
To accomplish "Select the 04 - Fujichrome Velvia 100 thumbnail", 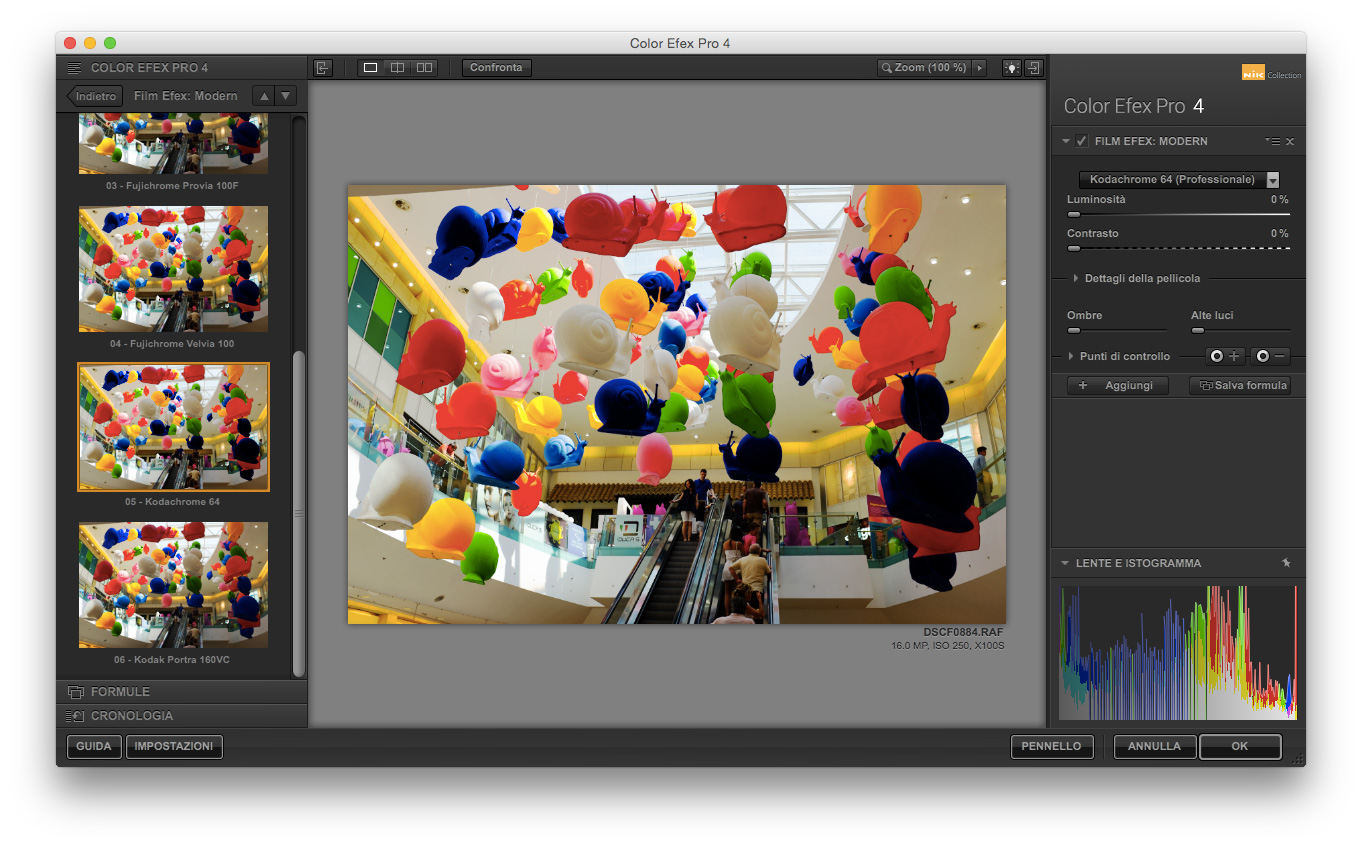I will point(172,268).
